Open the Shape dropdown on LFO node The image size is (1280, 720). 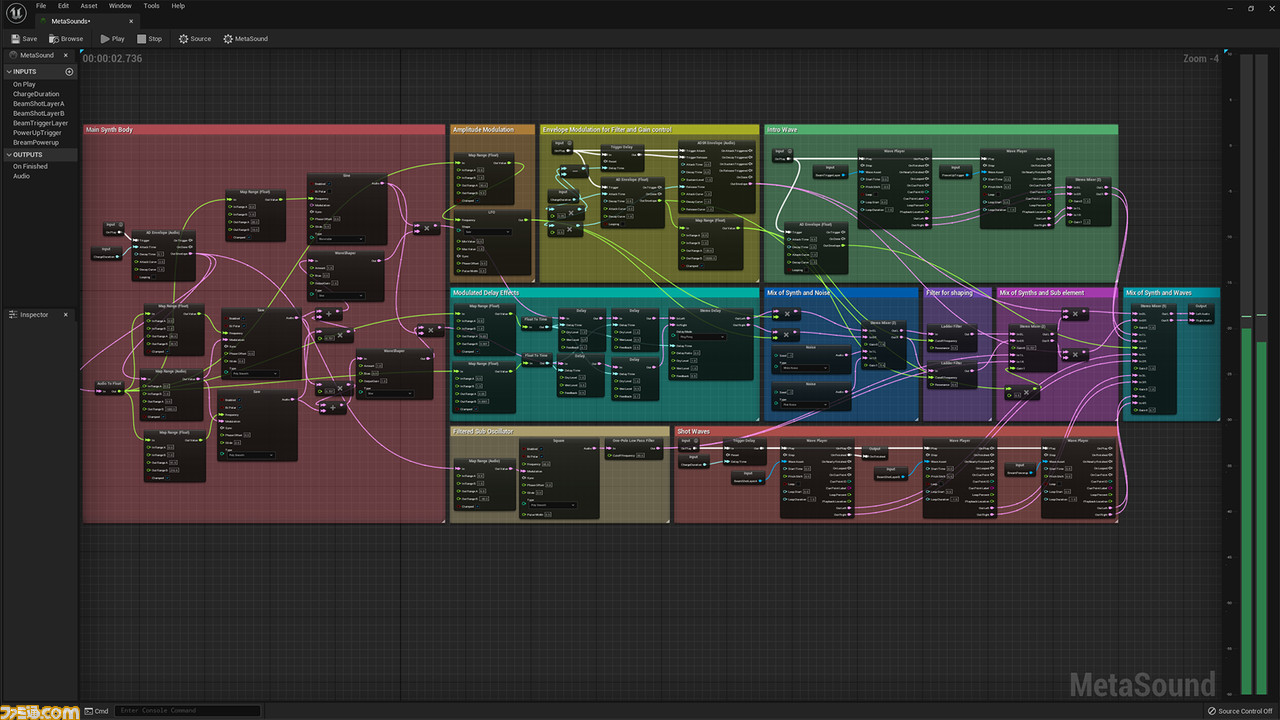tap(486, 231)
